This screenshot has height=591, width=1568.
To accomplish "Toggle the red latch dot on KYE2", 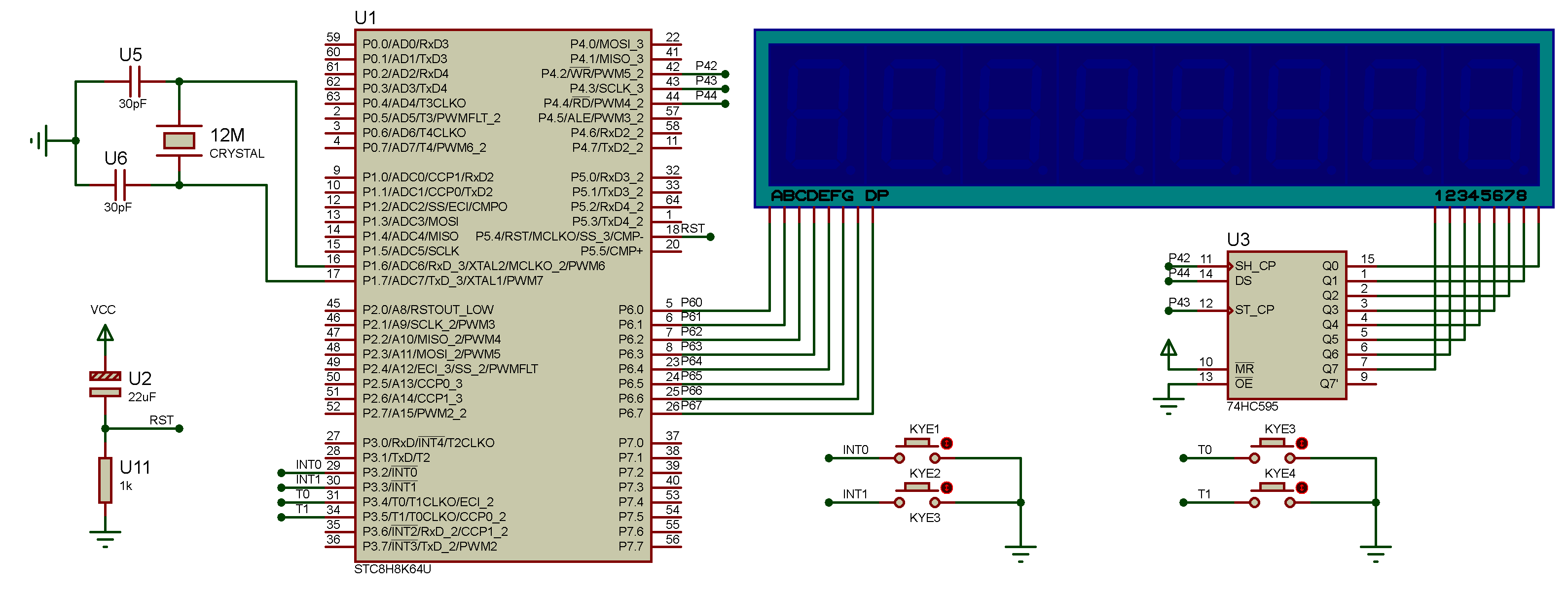I will (947, 487).
